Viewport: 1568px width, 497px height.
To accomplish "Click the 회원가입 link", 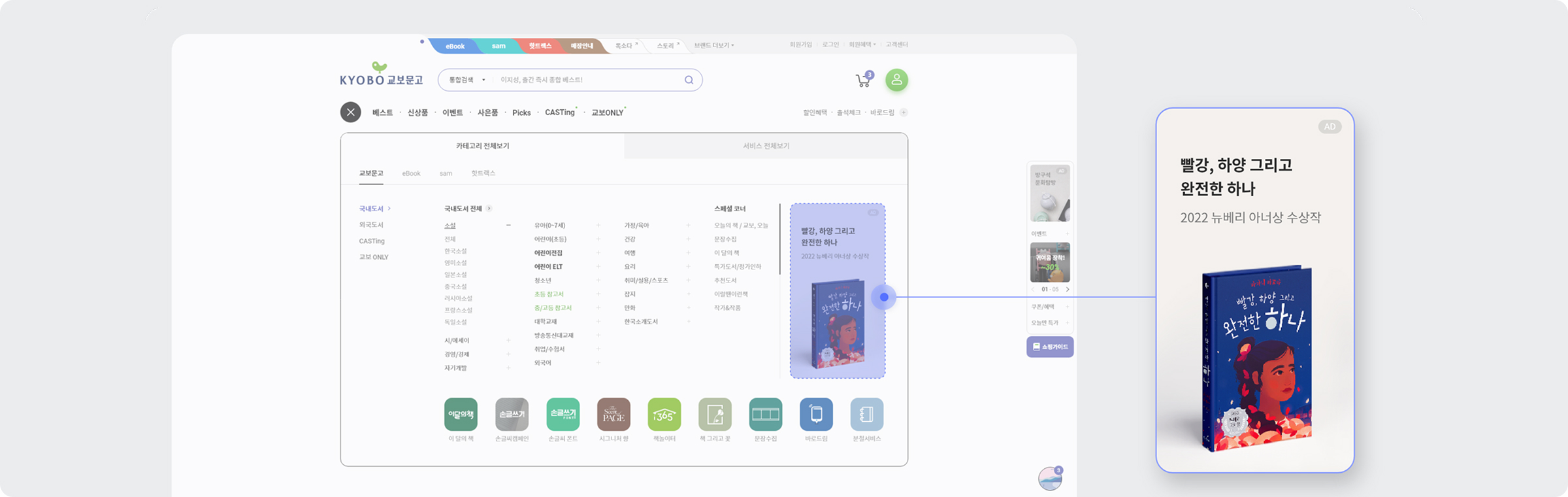I will click(x=800, y=44).
